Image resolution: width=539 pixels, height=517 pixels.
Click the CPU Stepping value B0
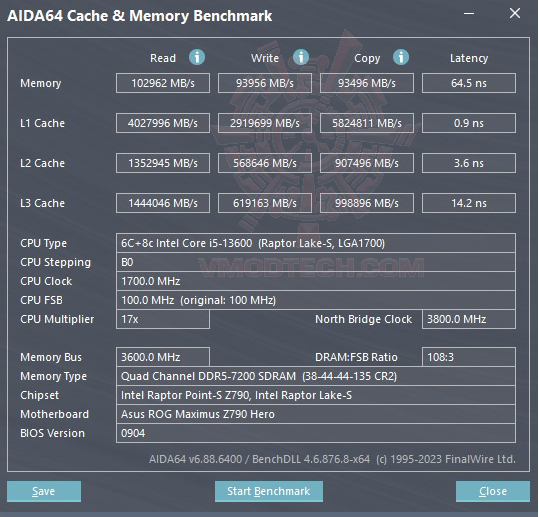click(316, 262)
